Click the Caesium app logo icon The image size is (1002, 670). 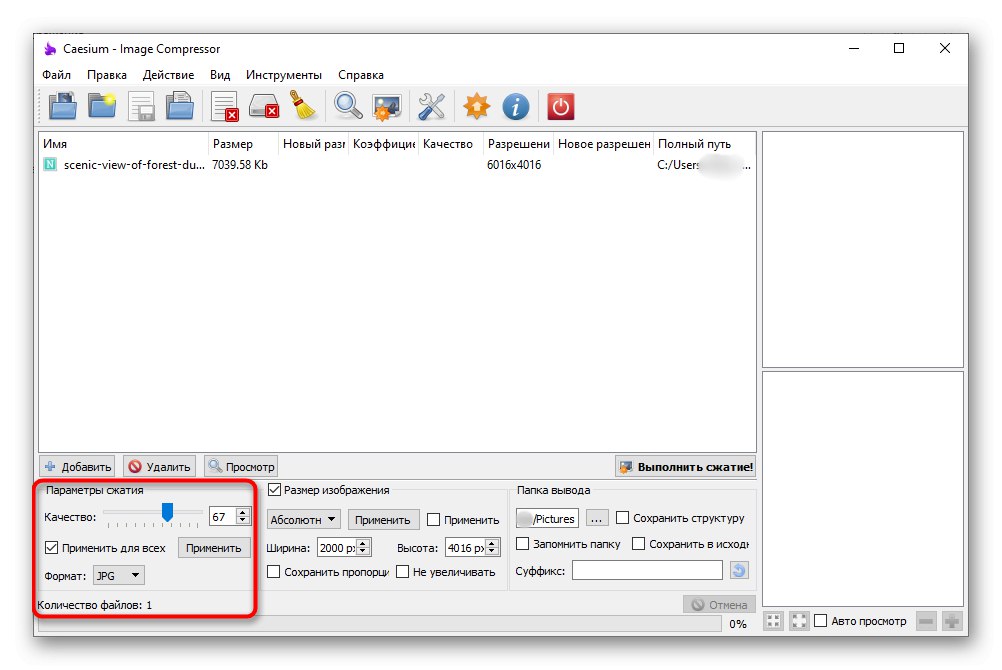pos(50,49)
